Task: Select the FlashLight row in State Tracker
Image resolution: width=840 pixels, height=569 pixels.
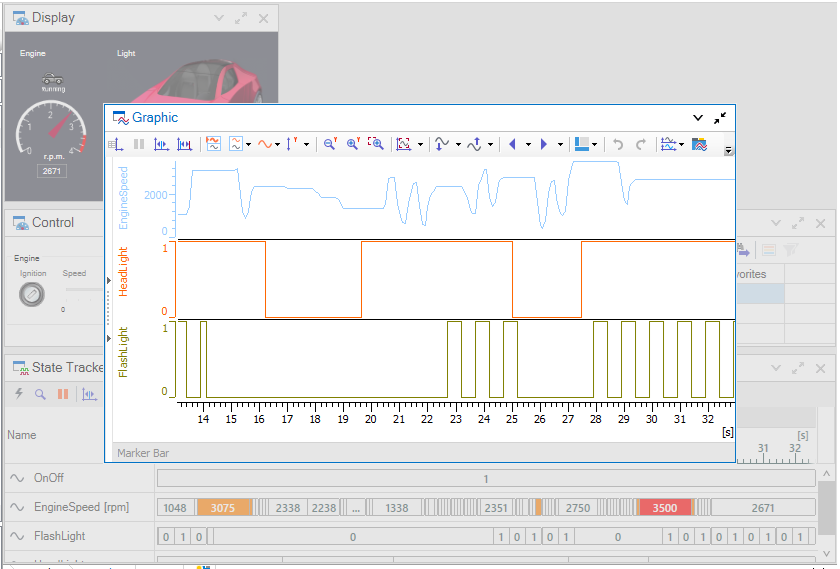Action: click(411, 536)
